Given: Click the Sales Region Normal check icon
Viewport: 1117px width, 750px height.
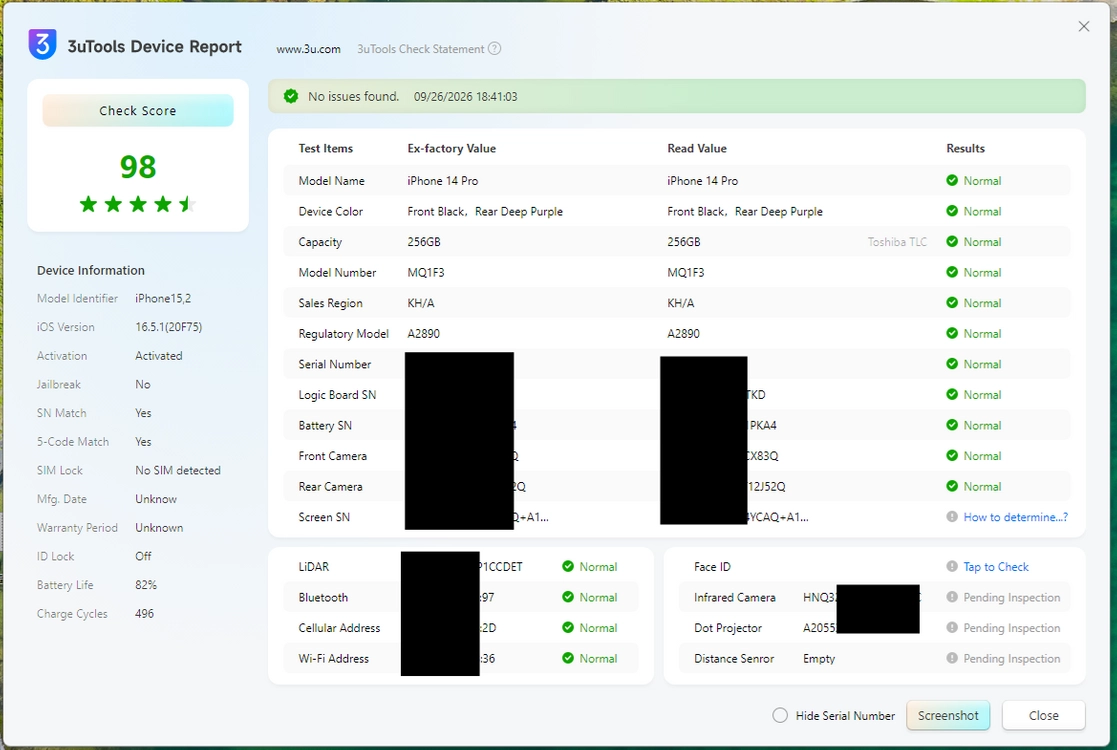Looking at the screenshot, I should (x=952, y=303).
